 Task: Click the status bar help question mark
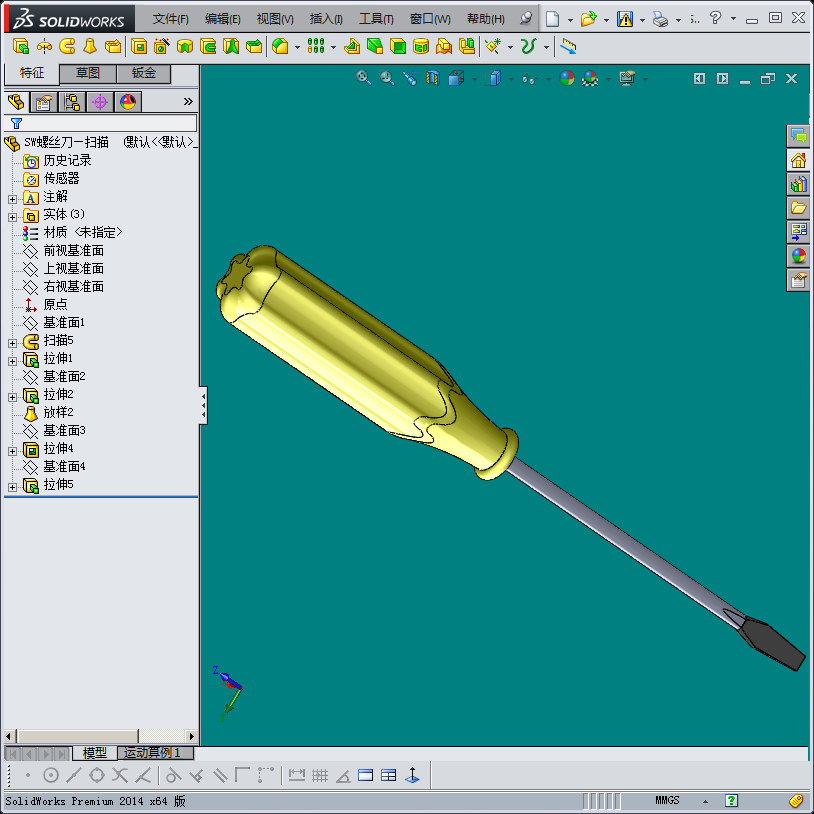[731, 801]
